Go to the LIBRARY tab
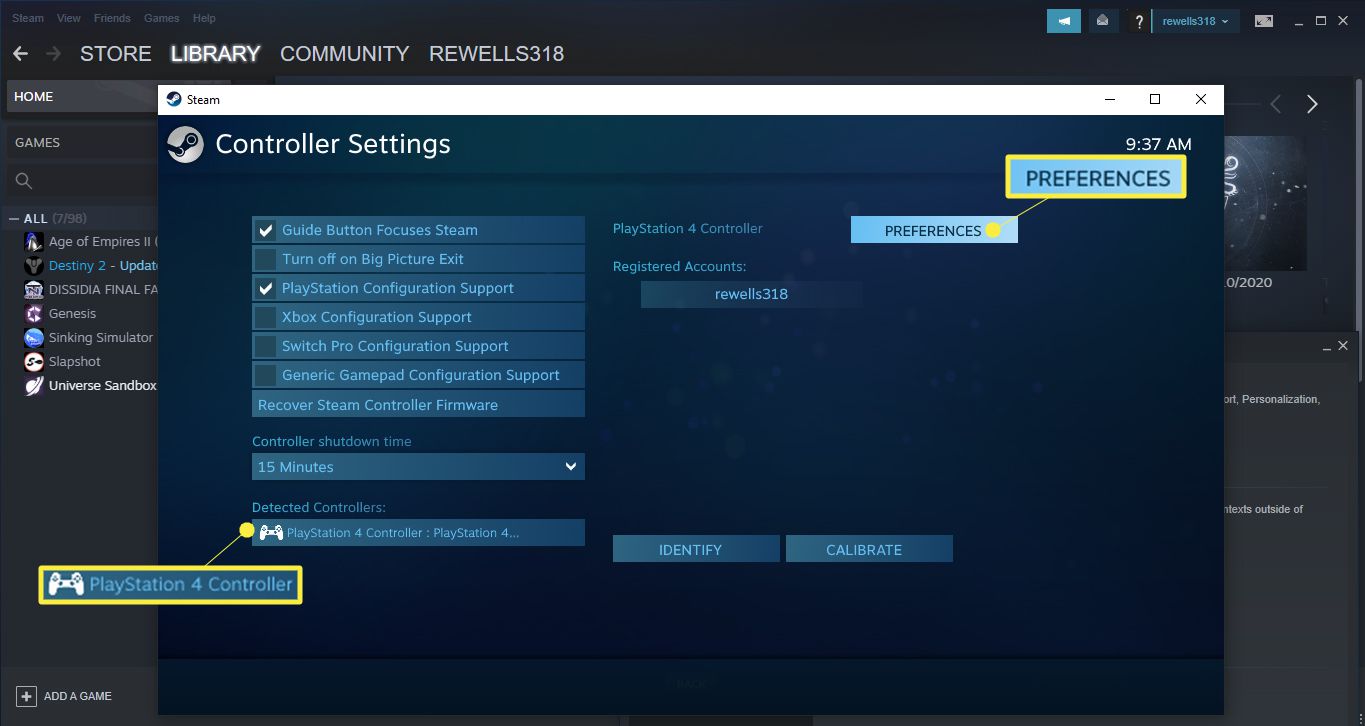Screen dimensions: 1365x726 click(215, 54)
